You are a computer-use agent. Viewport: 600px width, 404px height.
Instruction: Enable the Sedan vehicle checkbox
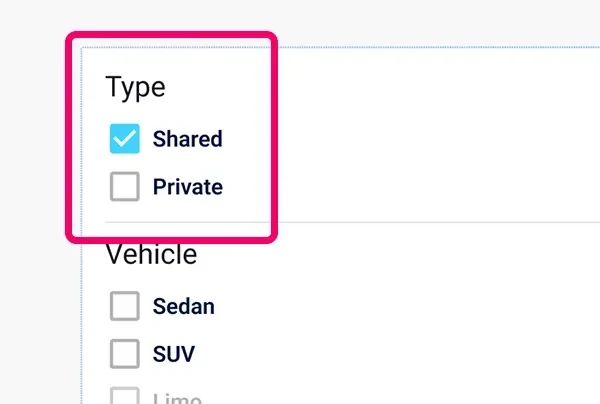pos(124,306)
